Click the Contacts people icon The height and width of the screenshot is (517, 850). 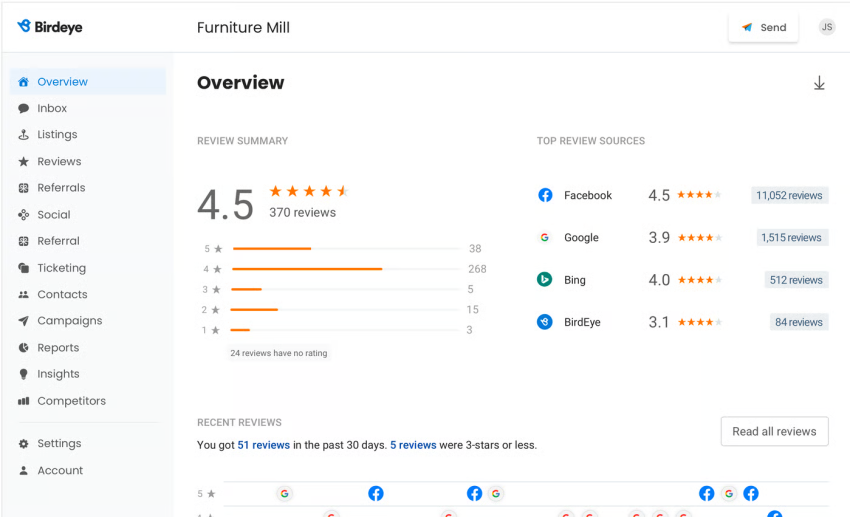pos(23,295)
